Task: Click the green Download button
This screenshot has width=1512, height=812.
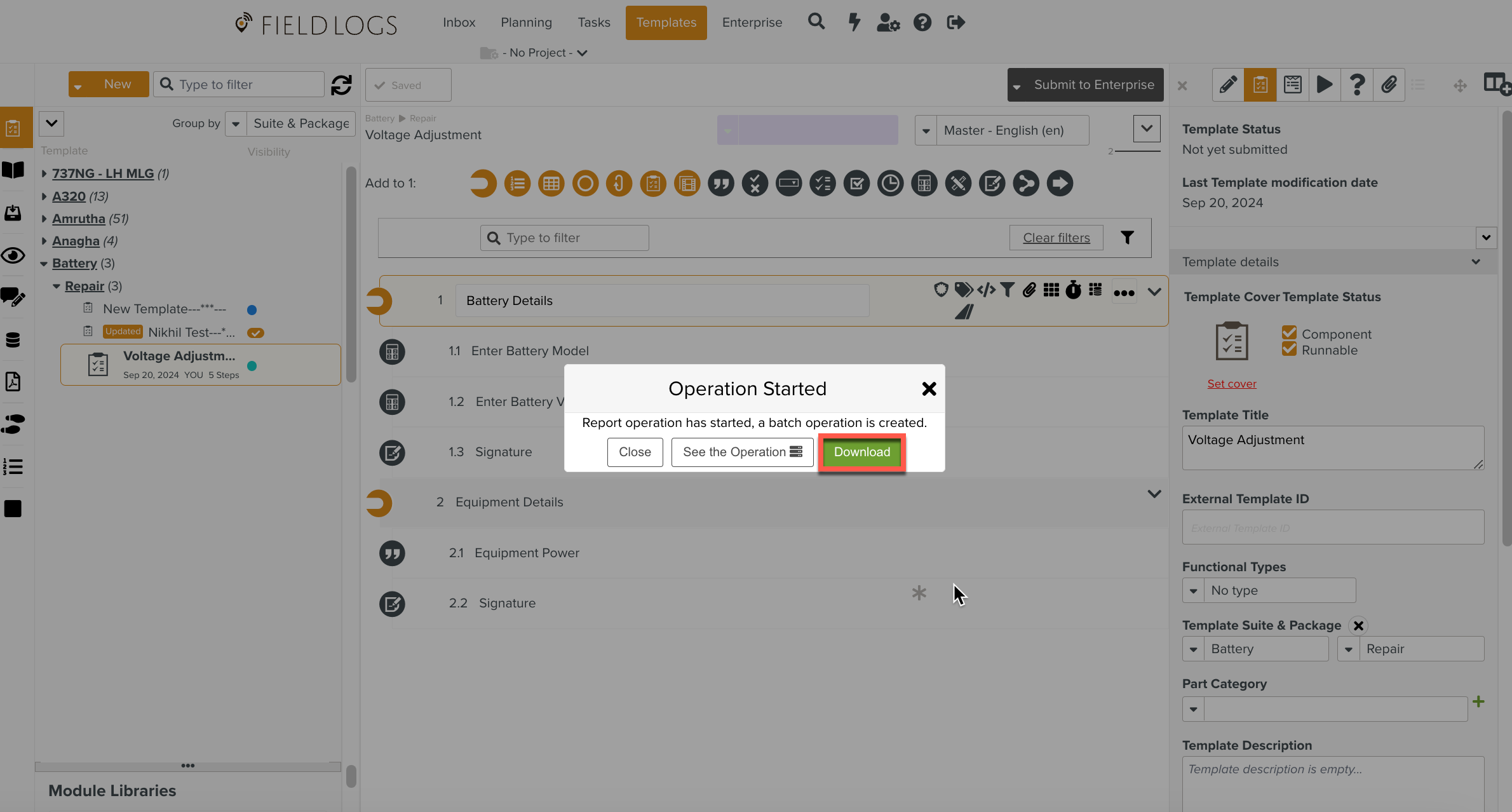Action: [861, 452]
